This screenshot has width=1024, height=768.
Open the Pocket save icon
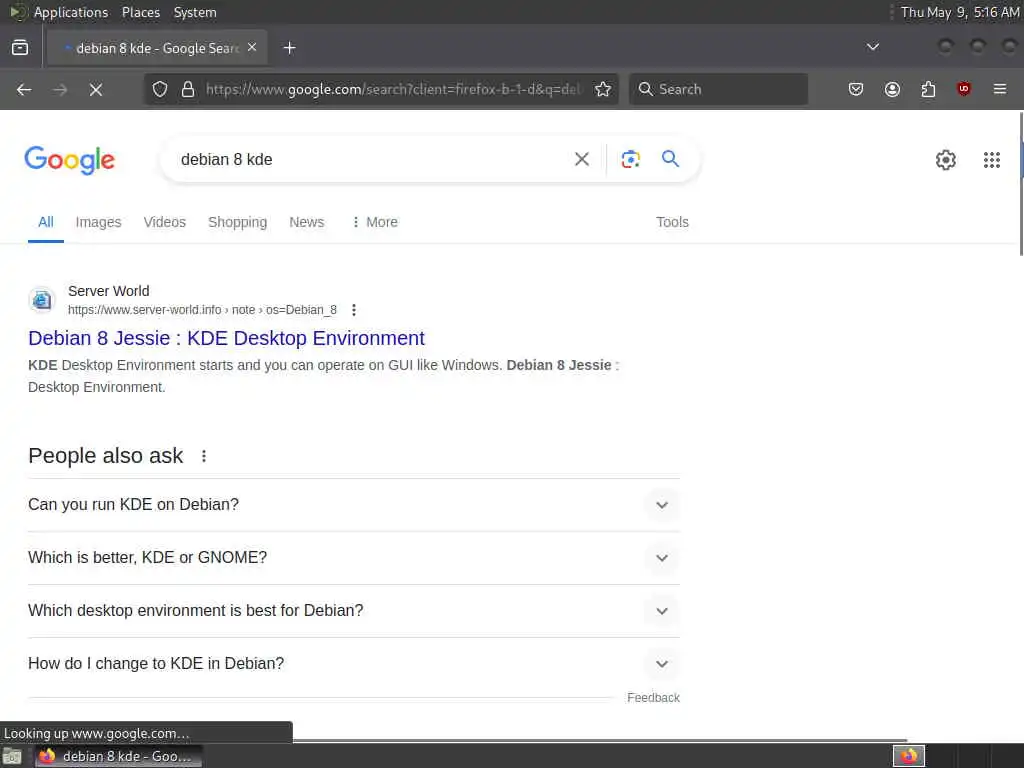point(856,89)
